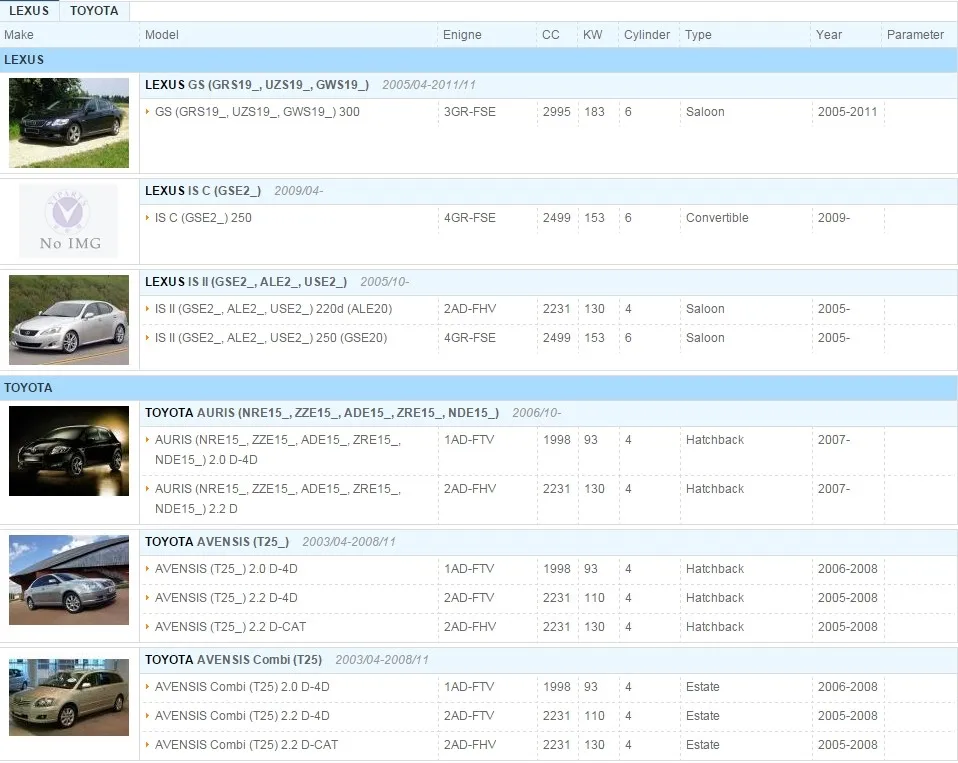Click the Year column header
The width and height of the screenshot is (958, 763).
coord(829,35)
